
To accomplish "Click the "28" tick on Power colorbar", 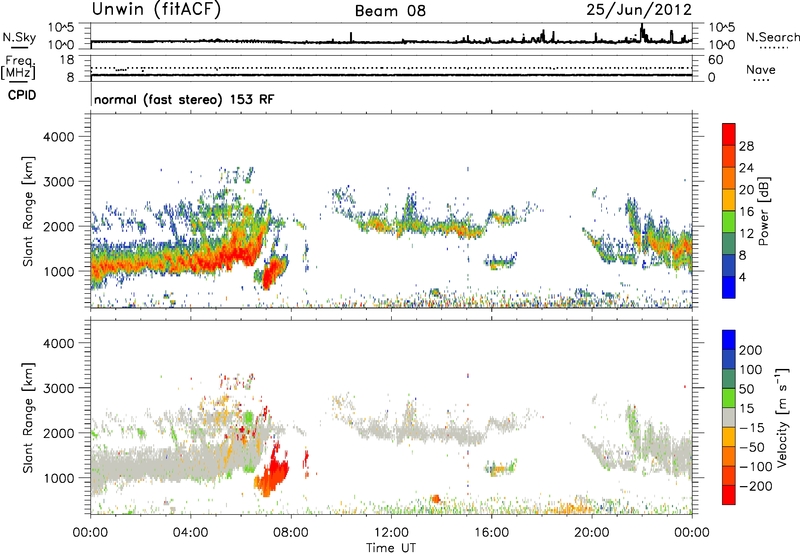I will (746, 146).
